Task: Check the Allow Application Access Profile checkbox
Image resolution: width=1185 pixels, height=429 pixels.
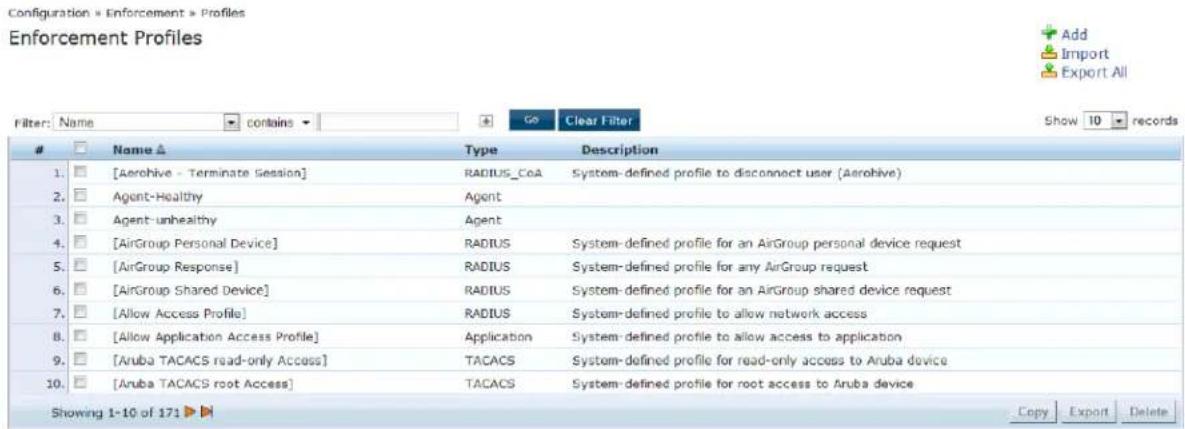Action: [x=79, y=337]
